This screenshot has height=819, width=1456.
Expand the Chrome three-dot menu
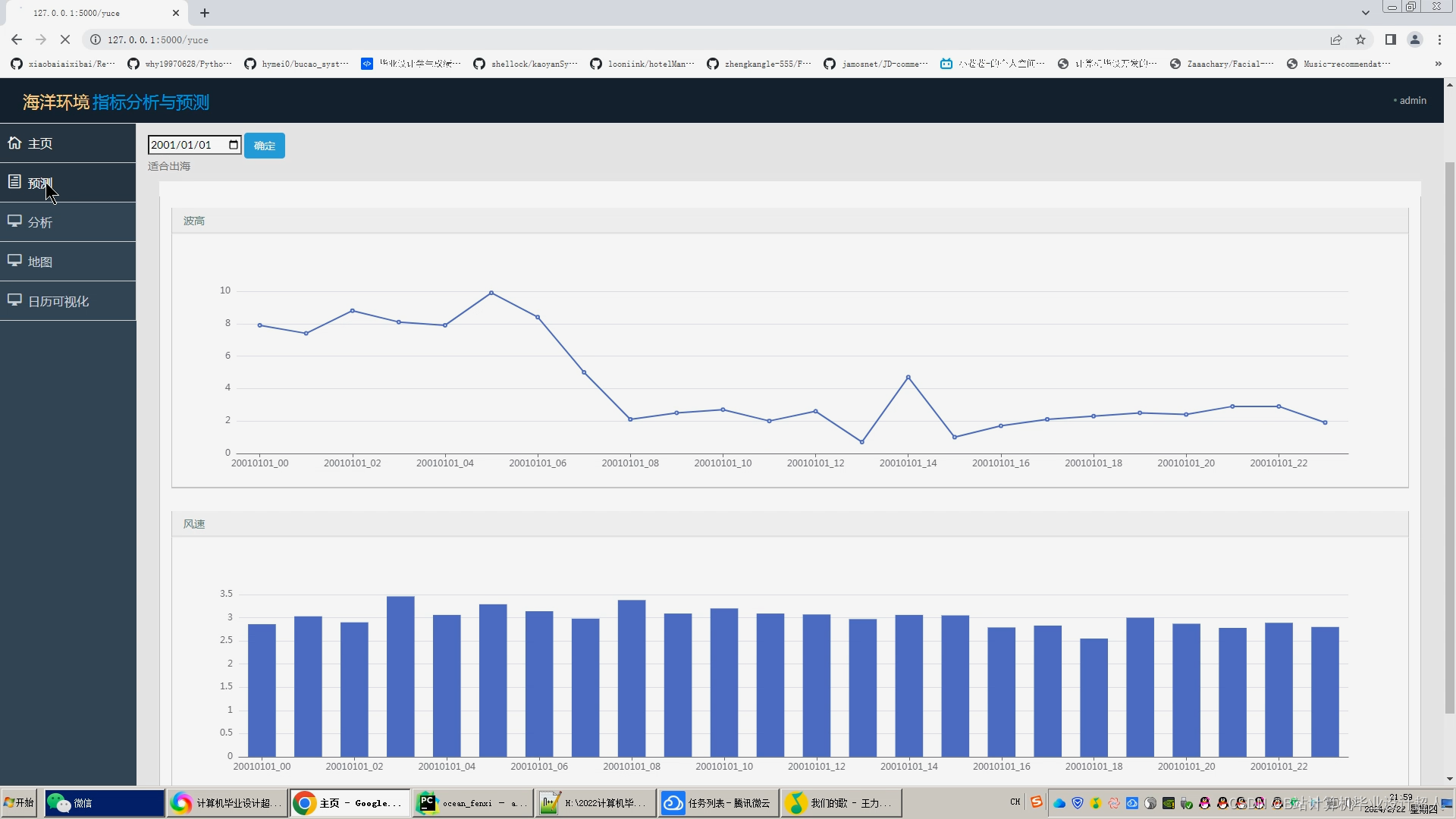(x=1439, y=39)
